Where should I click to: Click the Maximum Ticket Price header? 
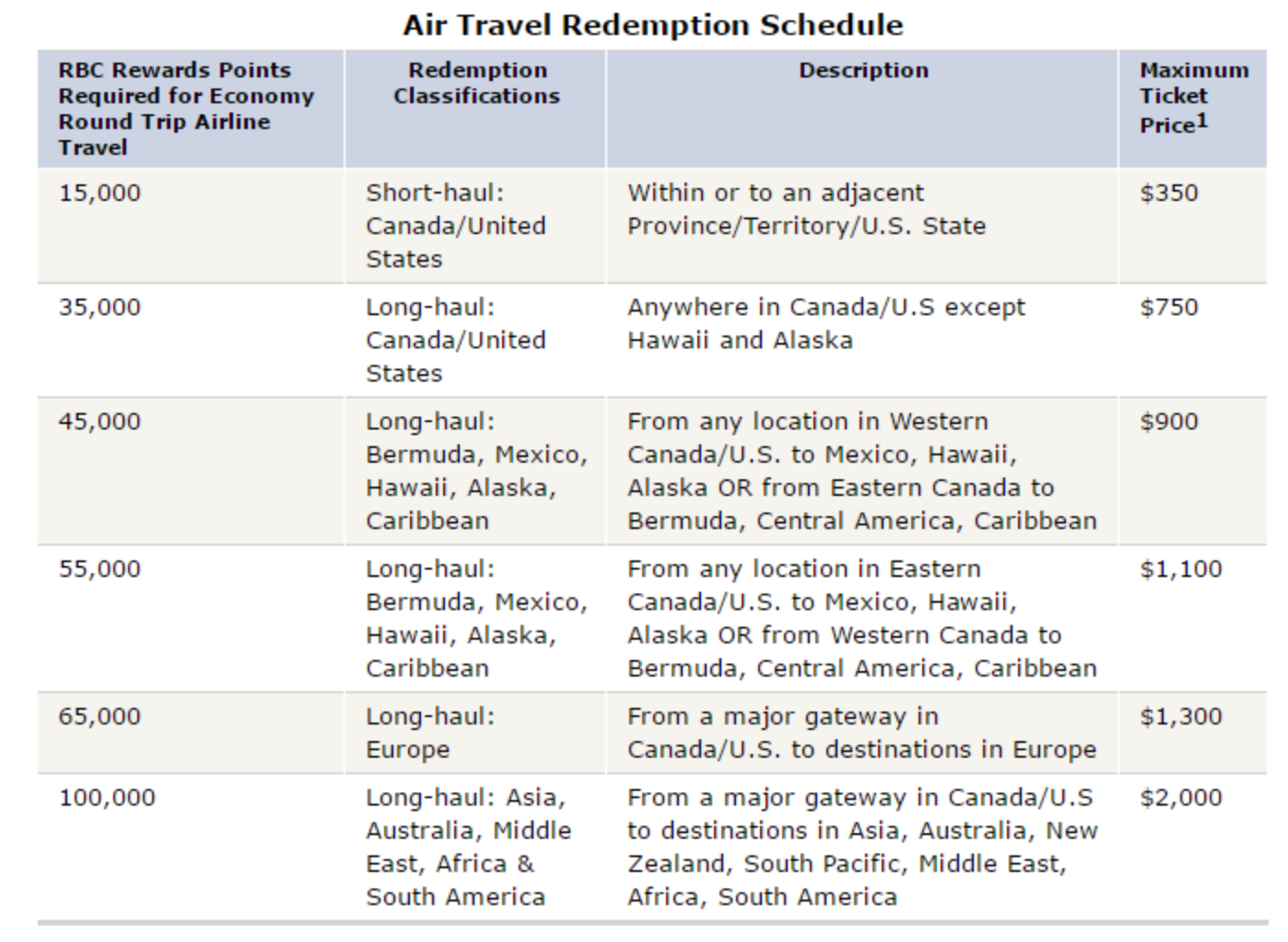[x=1193, y=97]
